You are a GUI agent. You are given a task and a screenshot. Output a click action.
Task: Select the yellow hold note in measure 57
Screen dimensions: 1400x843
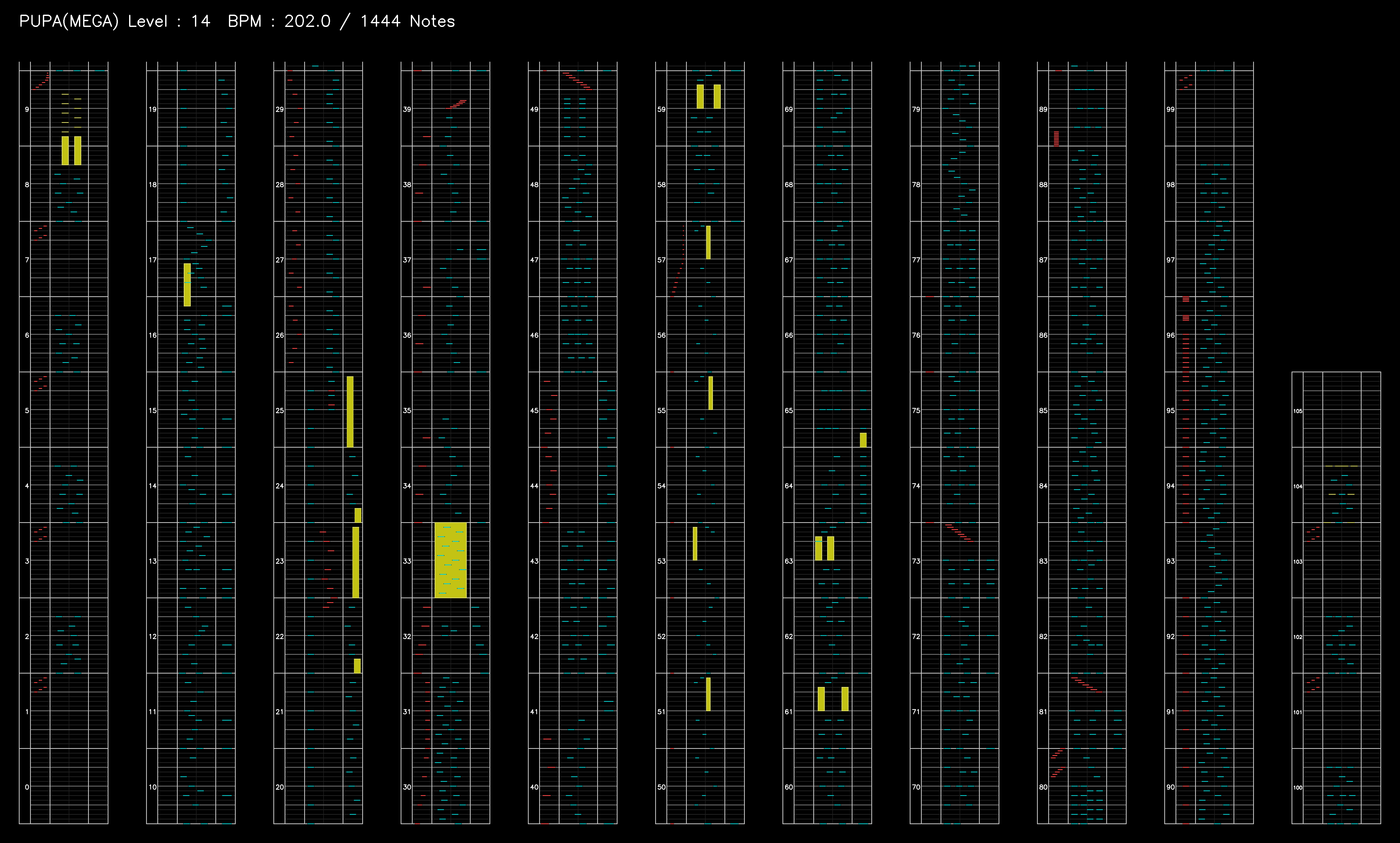pyautogui.click(x=708, y=243)
